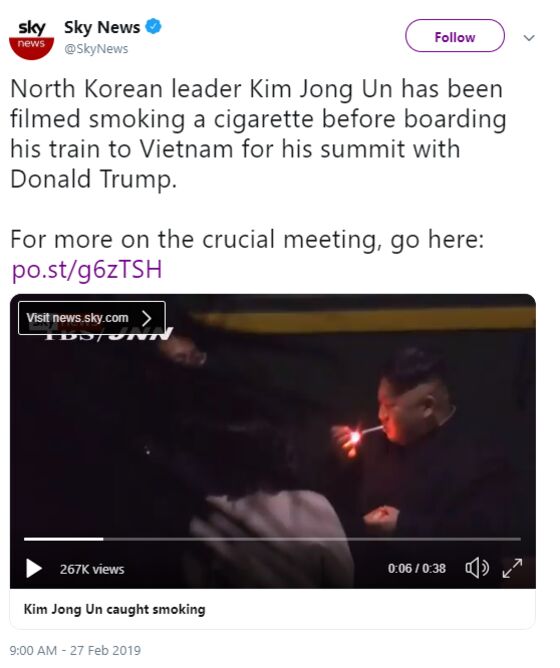Open the Sky News display name
560x668 pixels.
102,27
